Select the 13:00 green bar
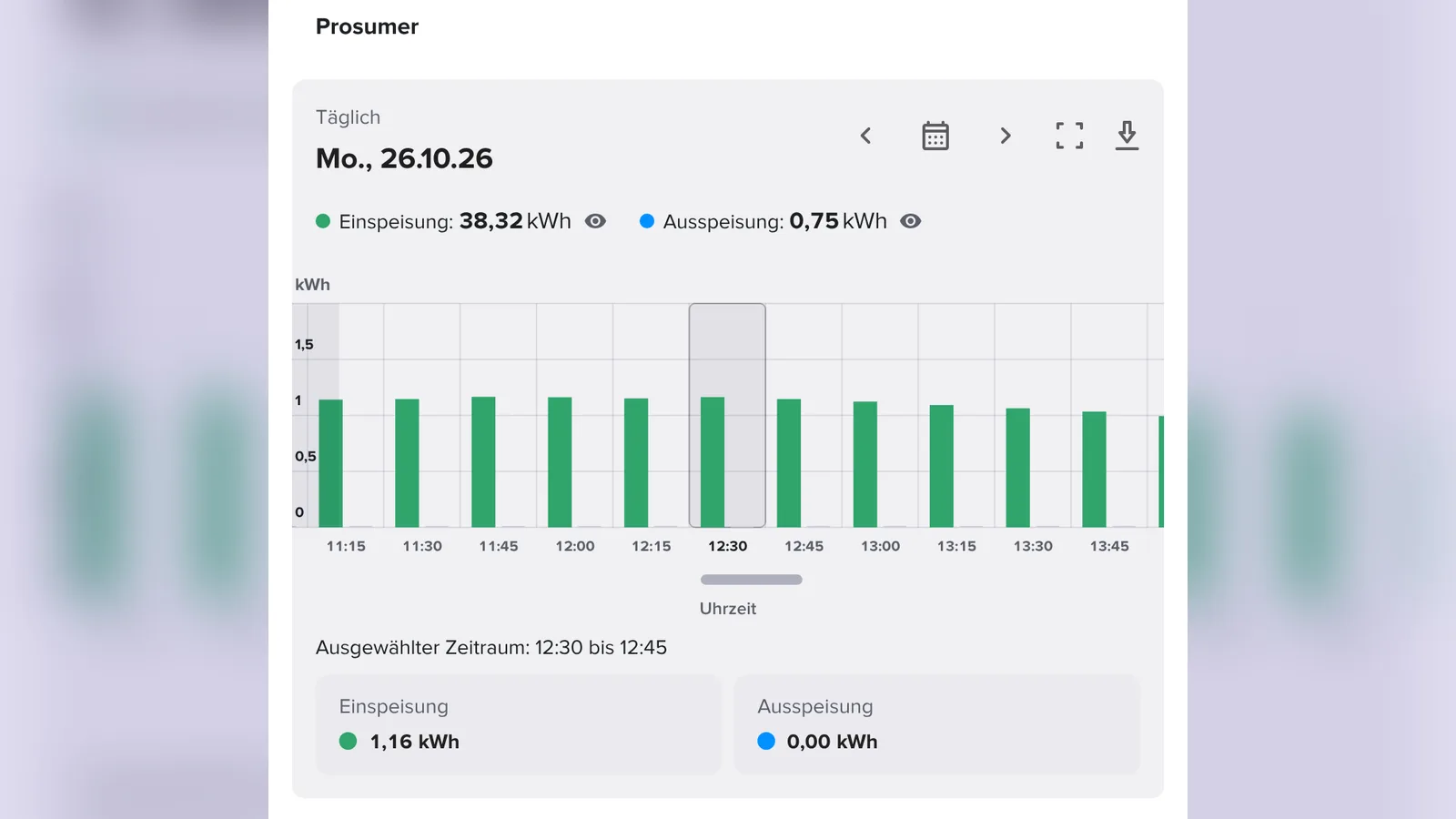Viewport: 1456px width, 819px height. [x=865, y=464]
